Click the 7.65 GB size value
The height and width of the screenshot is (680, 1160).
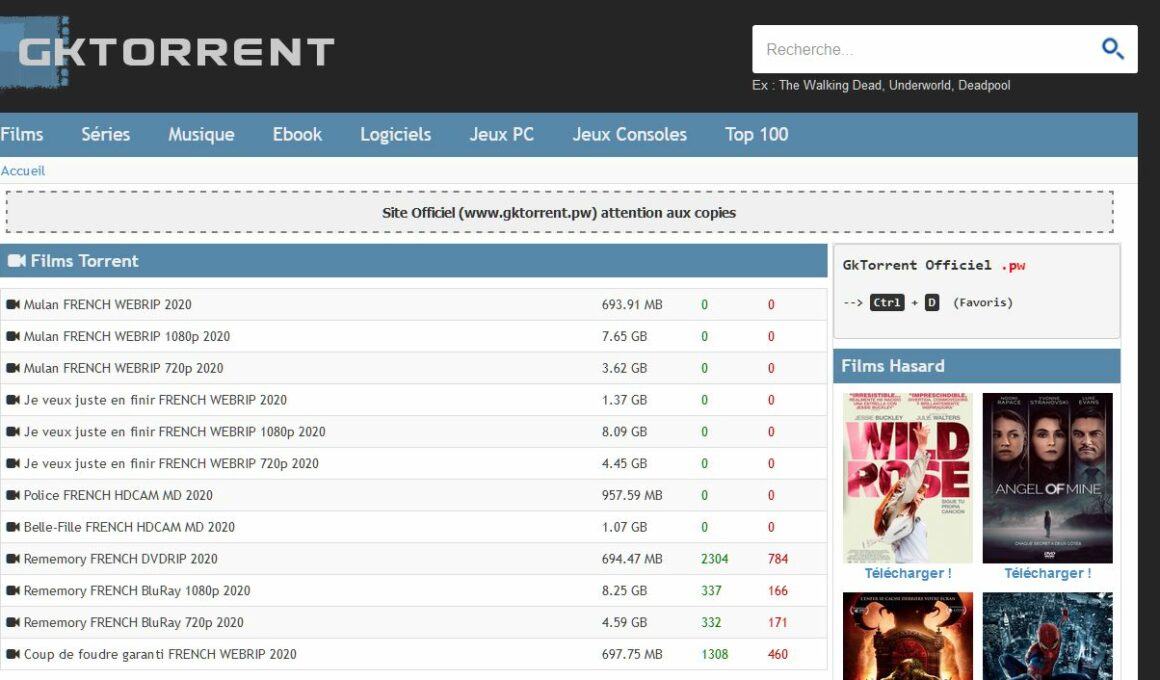[624, 336]
